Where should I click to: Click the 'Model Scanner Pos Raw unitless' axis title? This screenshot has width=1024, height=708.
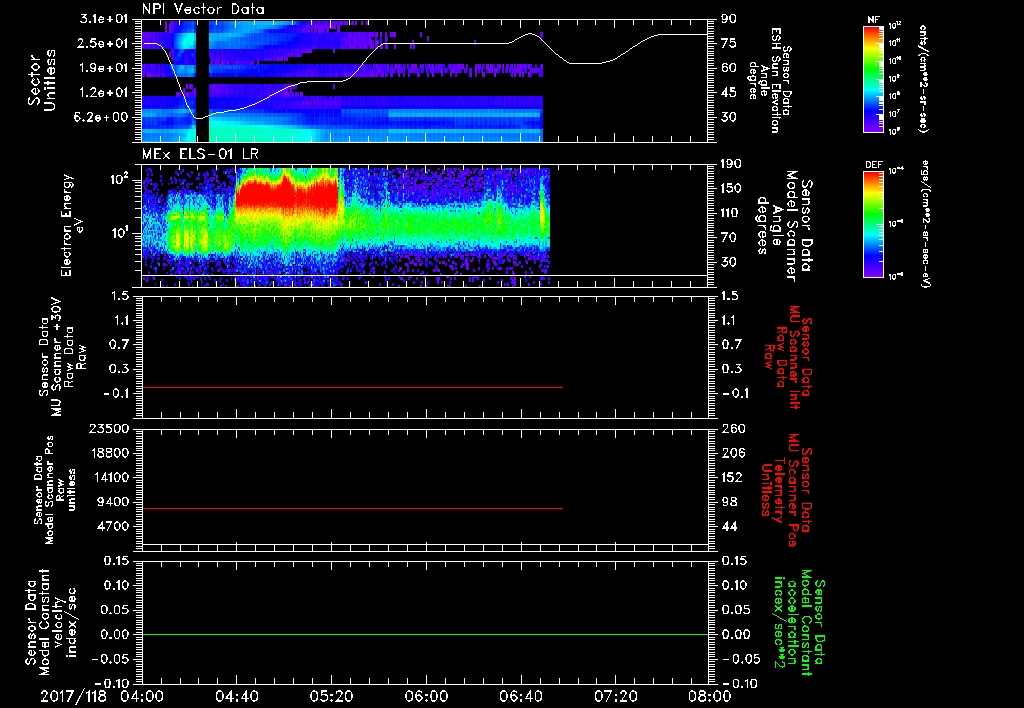(56, 490)
